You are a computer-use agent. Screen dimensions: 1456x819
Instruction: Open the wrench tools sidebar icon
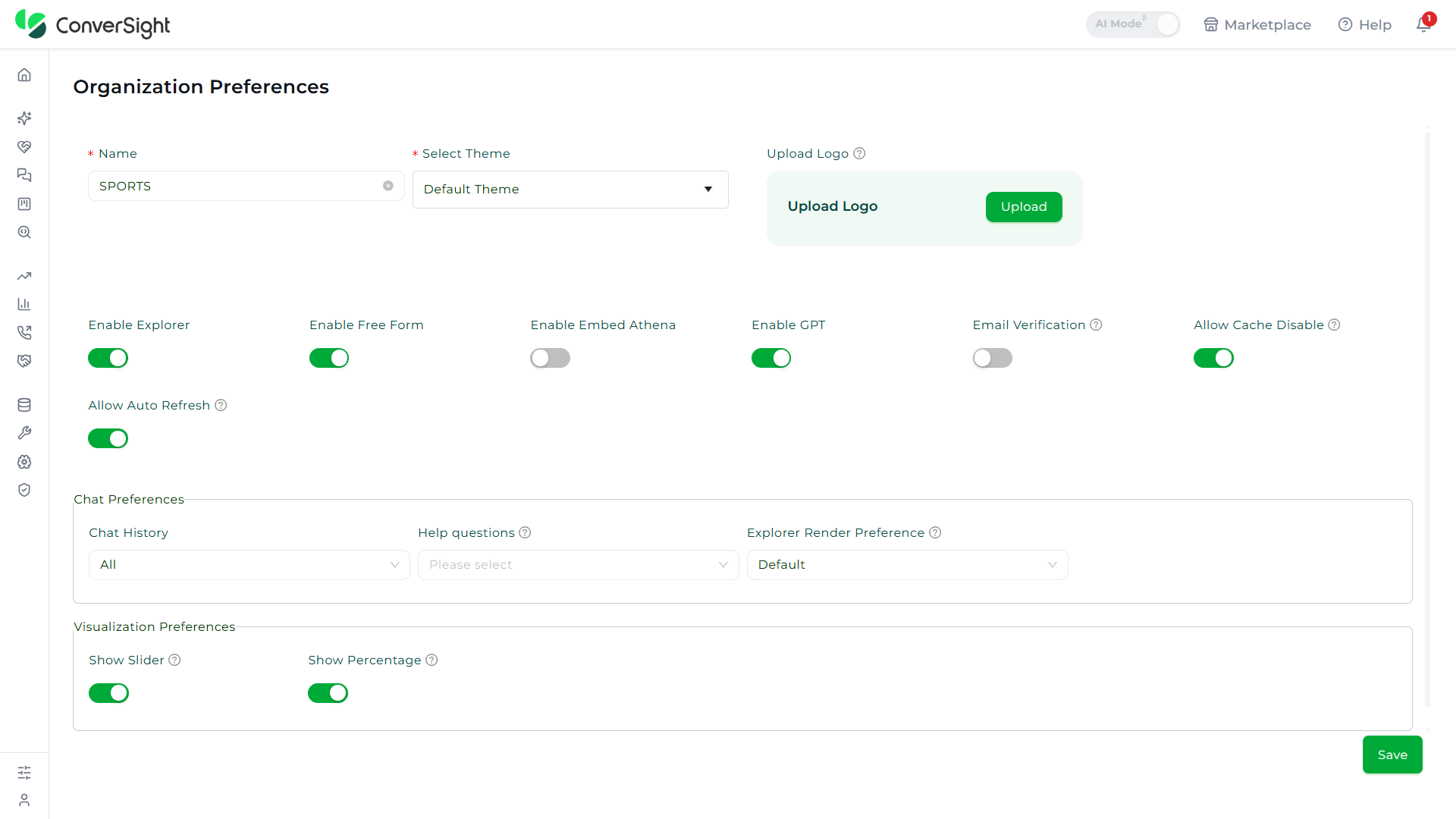coord(24,433)
